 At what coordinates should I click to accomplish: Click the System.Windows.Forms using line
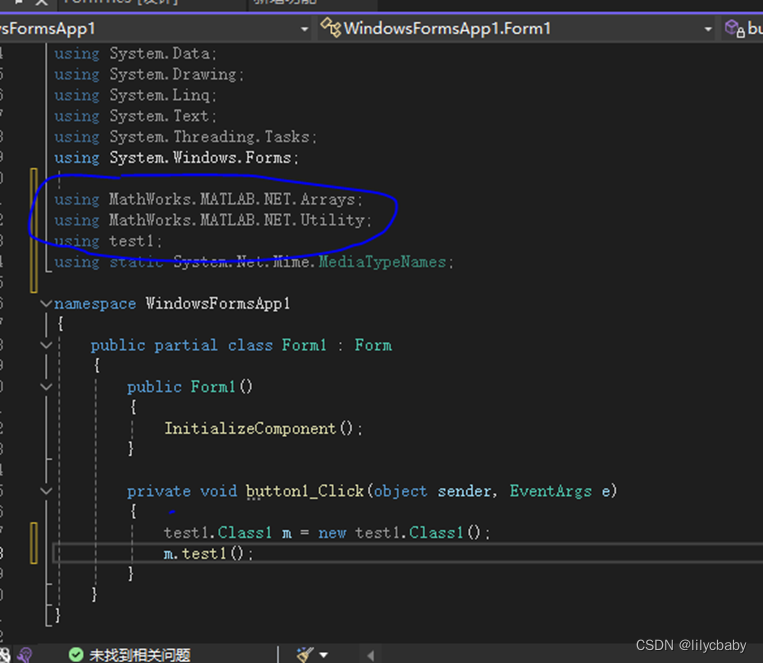176,158
